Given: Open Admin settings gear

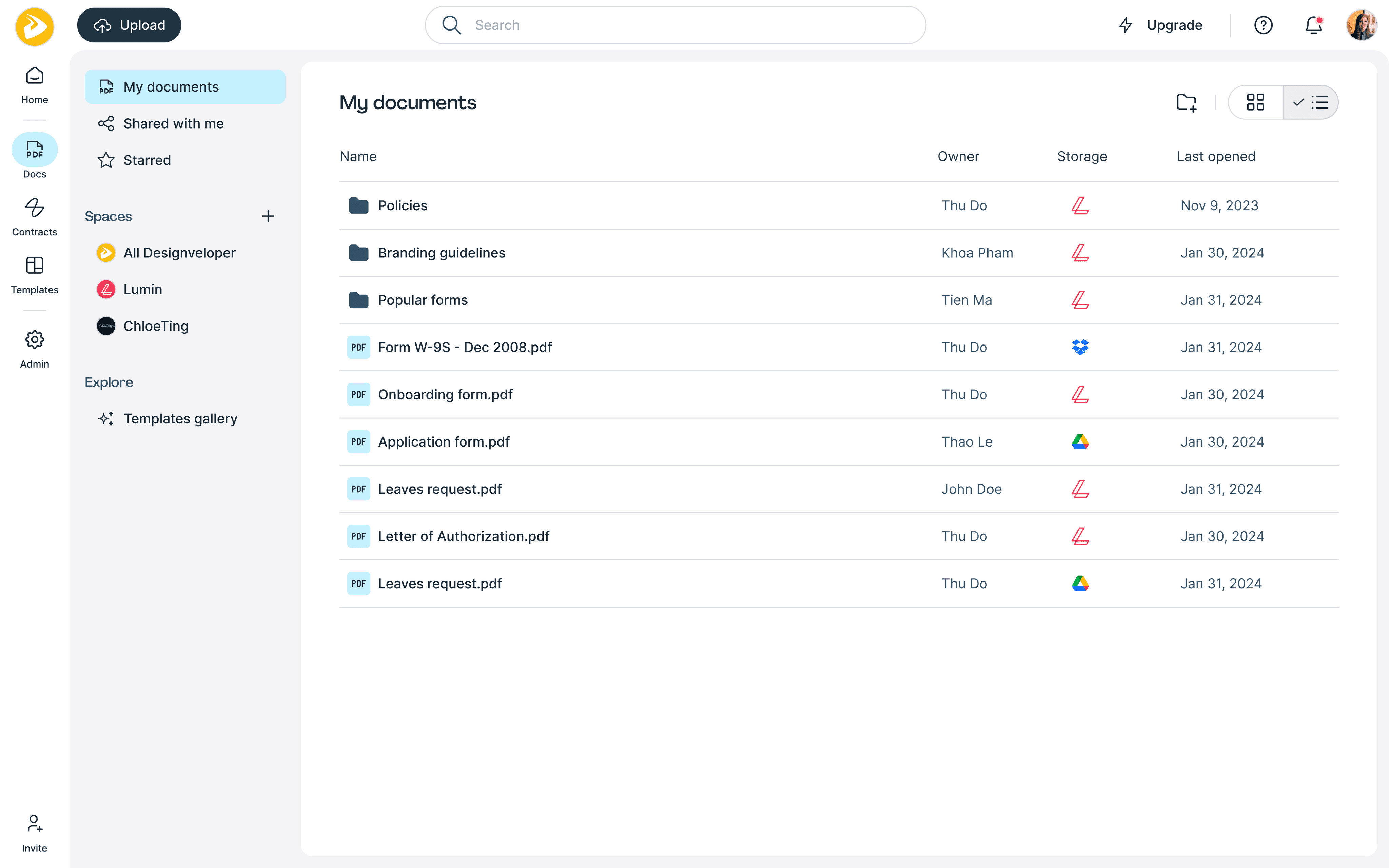Looking at the screenshot, I should pos(35,349).
